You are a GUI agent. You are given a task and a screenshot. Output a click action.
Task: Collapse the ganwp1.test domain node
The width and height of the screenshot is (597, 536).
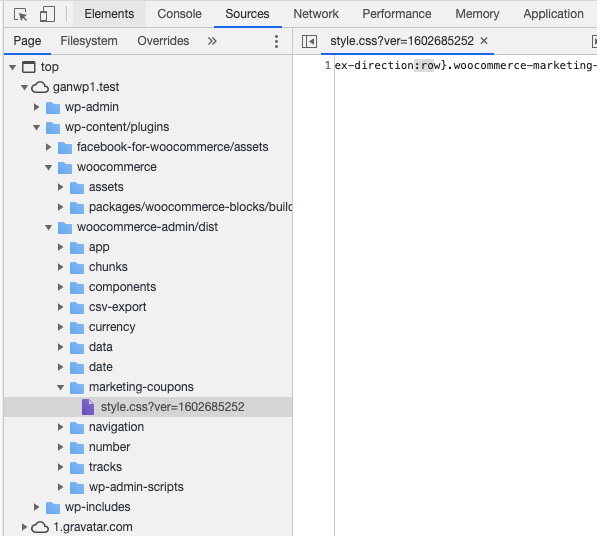24,88
